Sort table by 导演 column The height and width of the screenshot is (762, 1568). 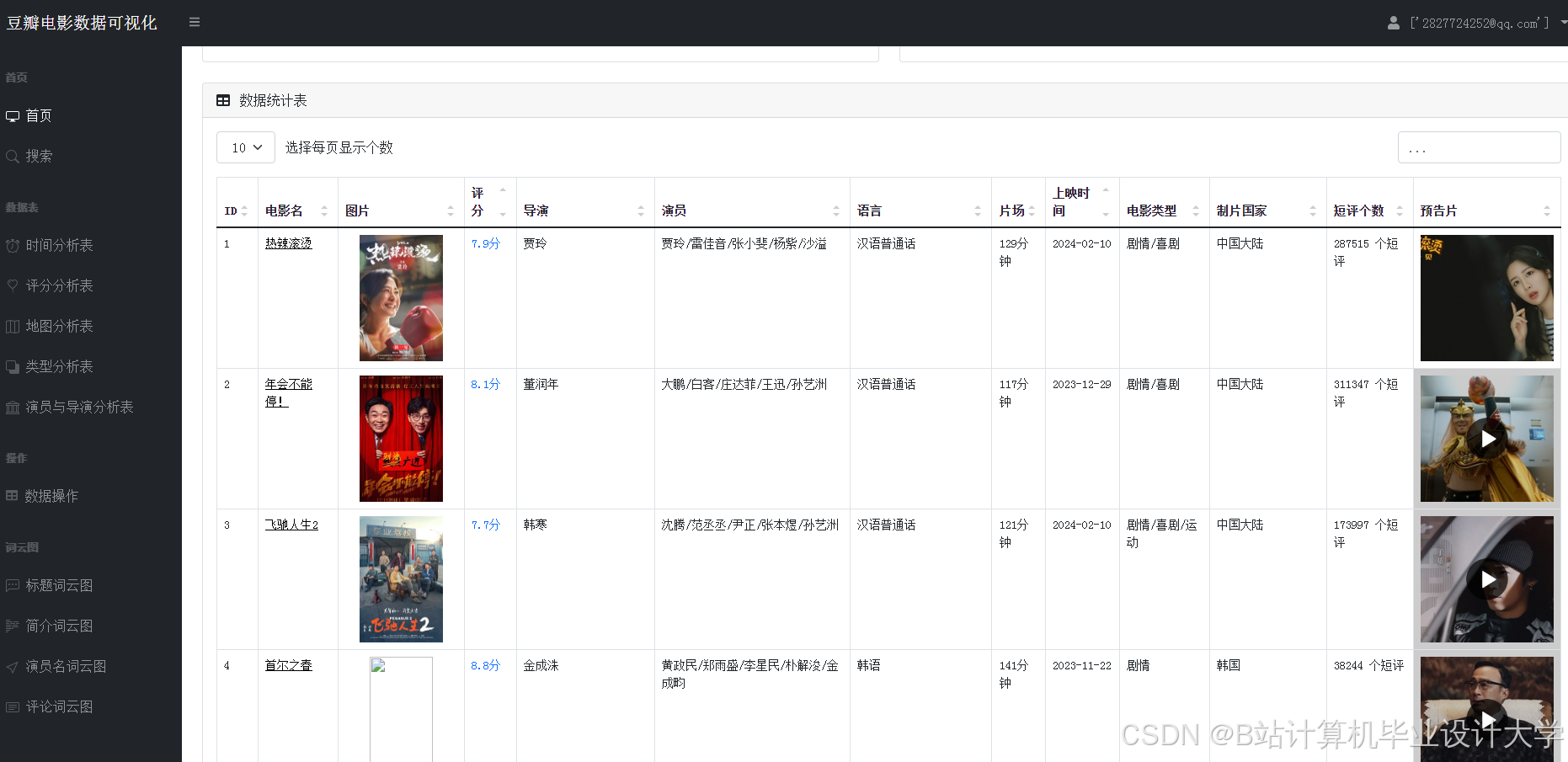coord(585,202)
